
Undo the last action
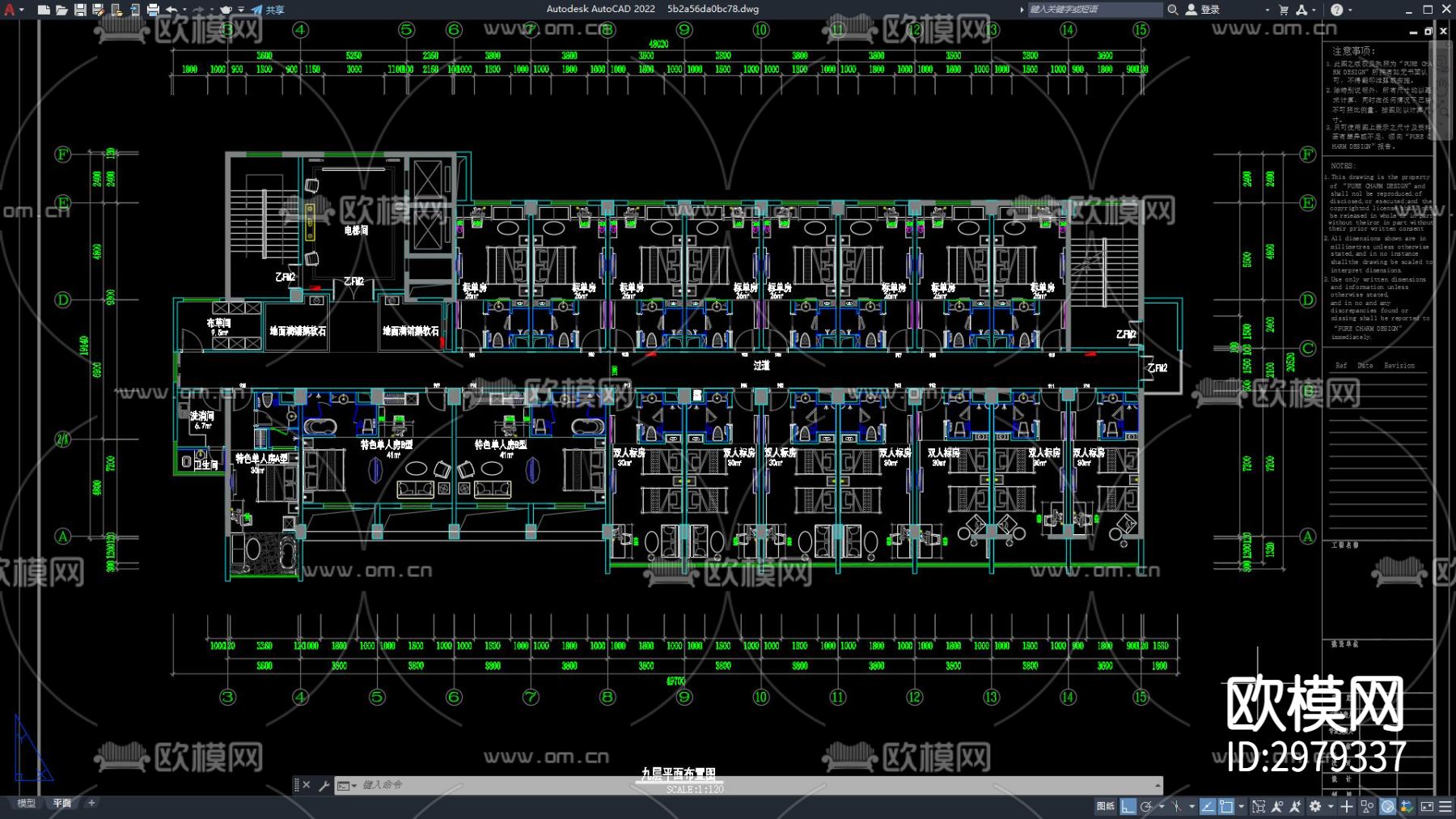coord(171,10)
